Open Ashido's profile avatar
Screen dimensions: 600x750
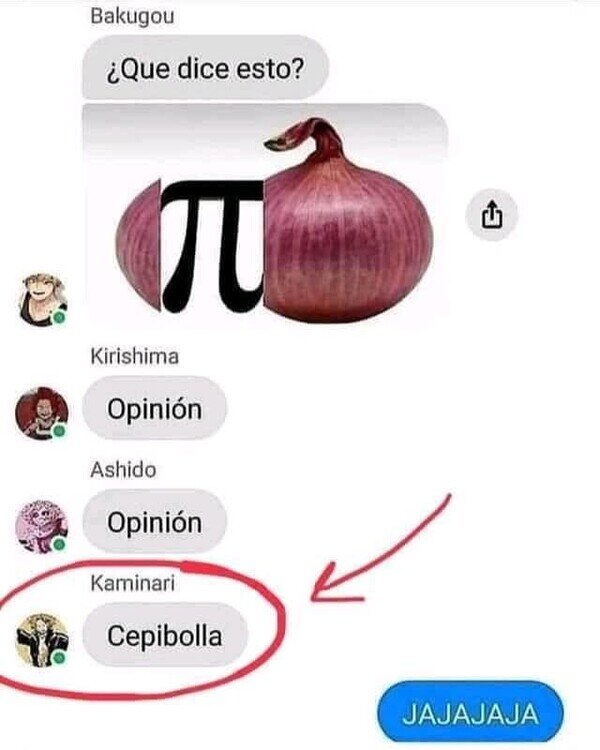coord(42,527)
